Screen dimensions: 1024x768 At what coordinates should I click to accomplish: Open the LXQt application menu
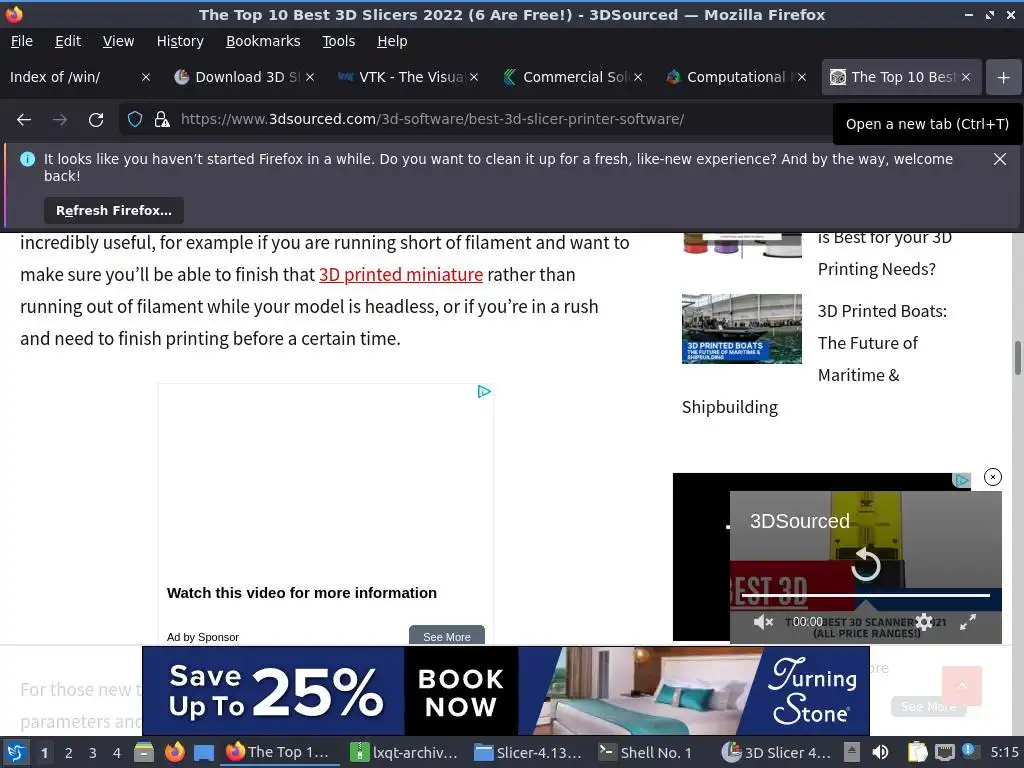pyautogui.click(x=16, y=753)
